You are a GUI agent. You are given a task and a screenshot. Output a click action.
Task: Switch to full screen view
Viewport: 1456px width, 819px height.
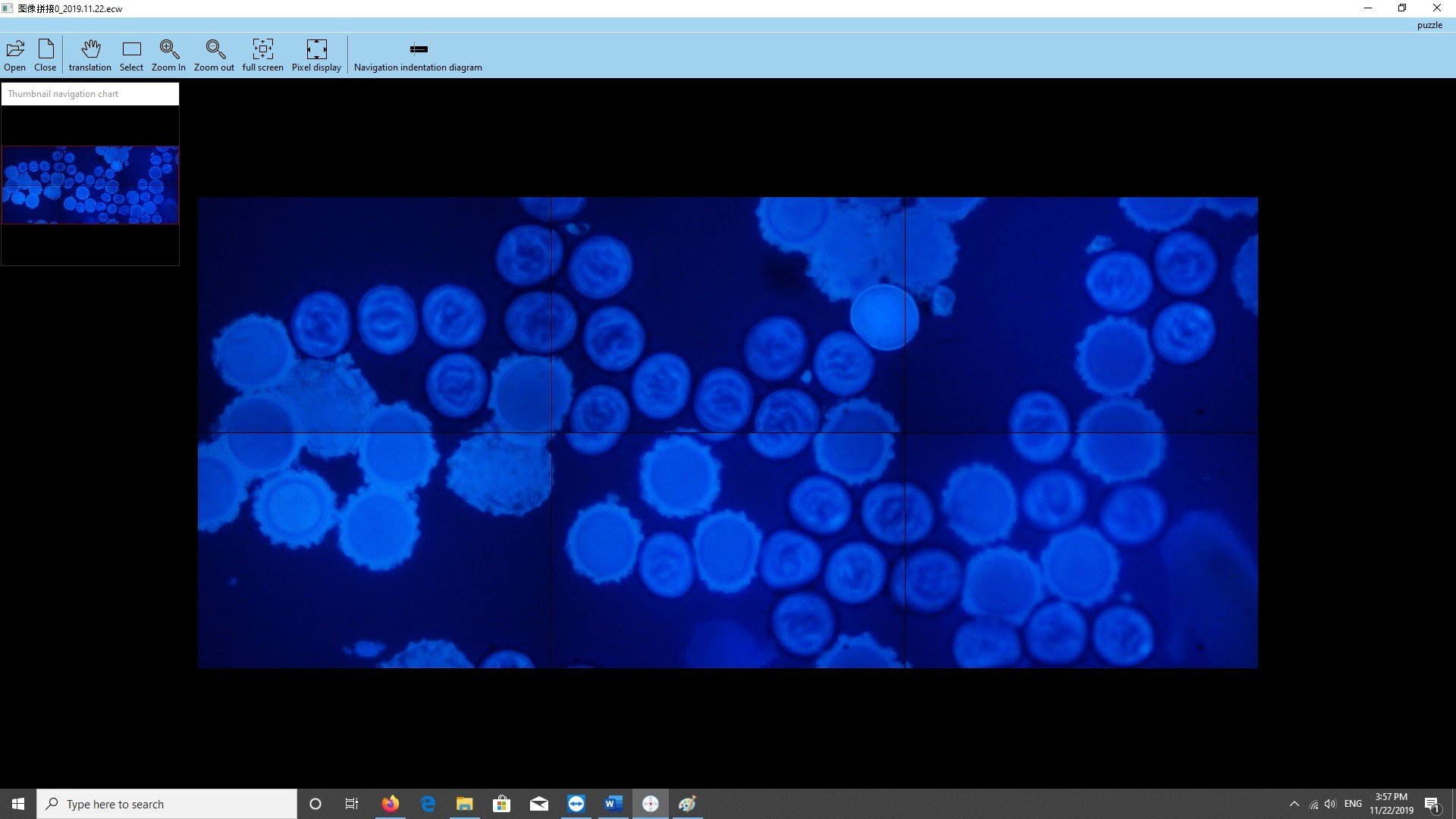click(x=262, y=49)
